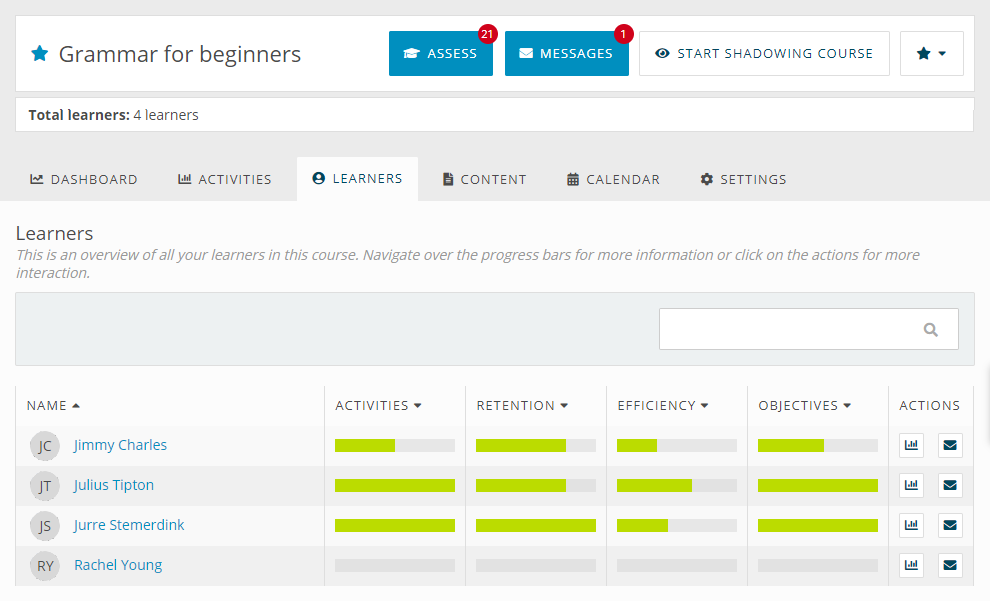This screenshot has height=601, width=990.
Task: Open the Calendar tab
Action: point(613,179)
